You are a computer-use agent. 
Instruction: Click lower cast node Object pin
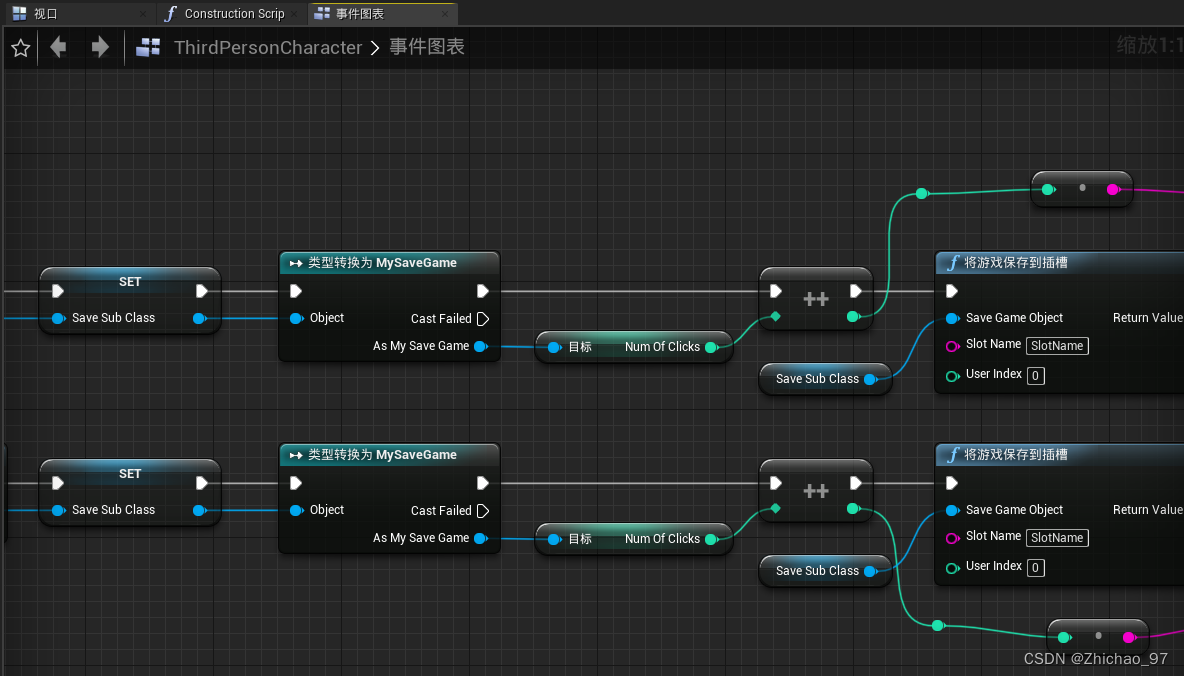click(297, 510)
